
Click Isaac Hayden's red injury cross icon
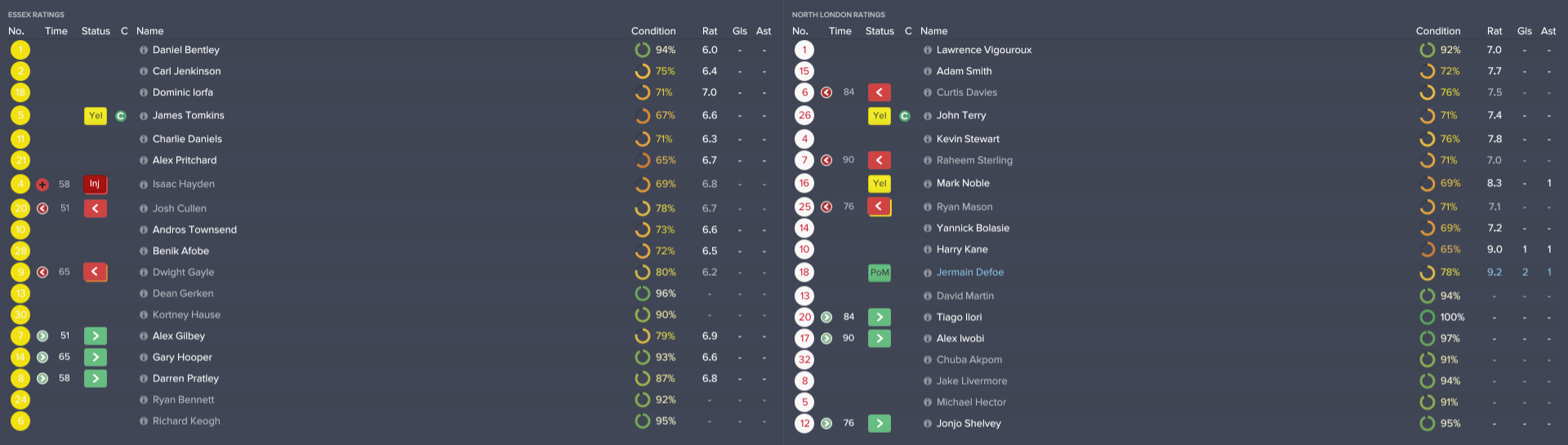pos(42,185)
